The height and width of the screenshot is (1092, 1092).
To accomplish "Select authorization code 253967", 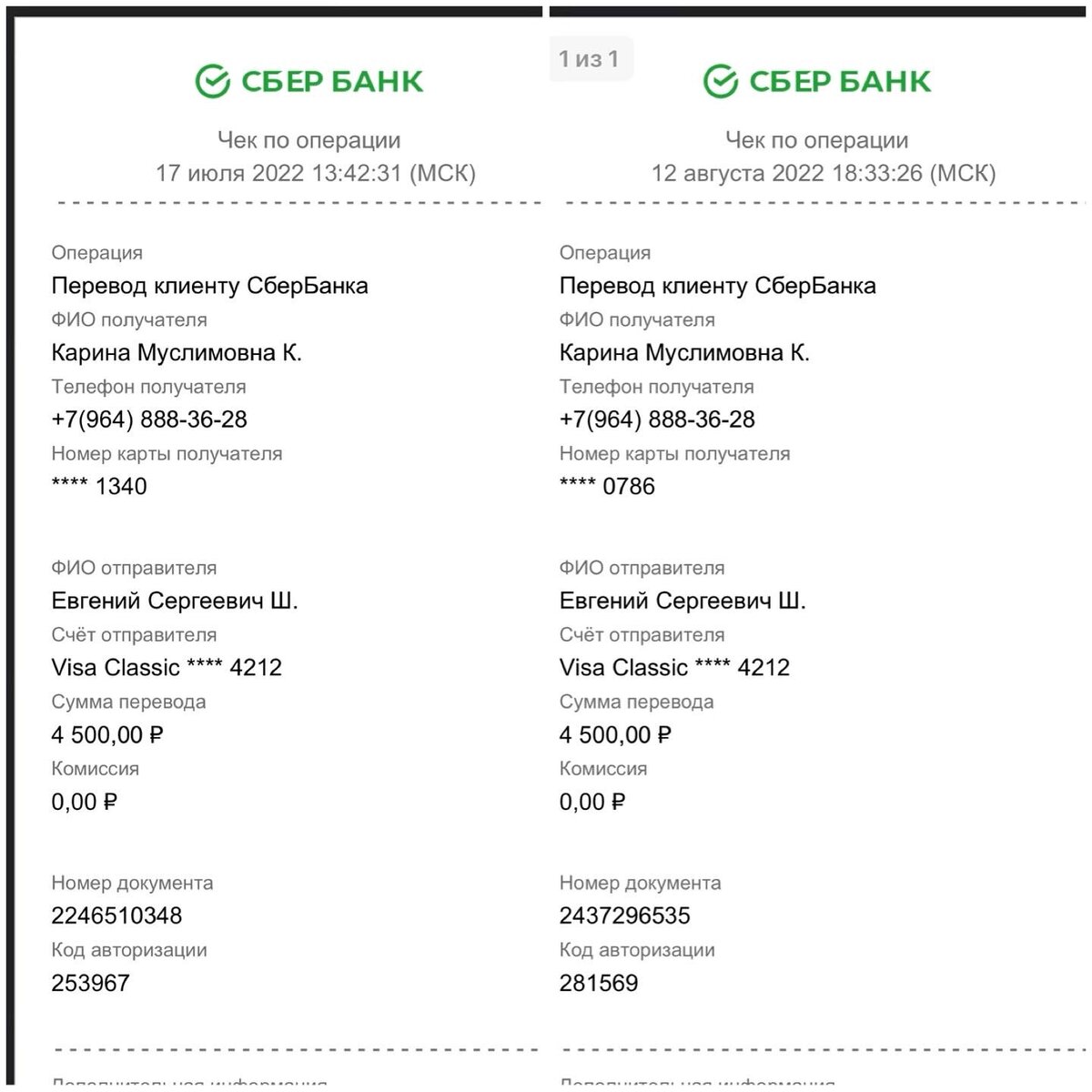I will coord(90,983).
